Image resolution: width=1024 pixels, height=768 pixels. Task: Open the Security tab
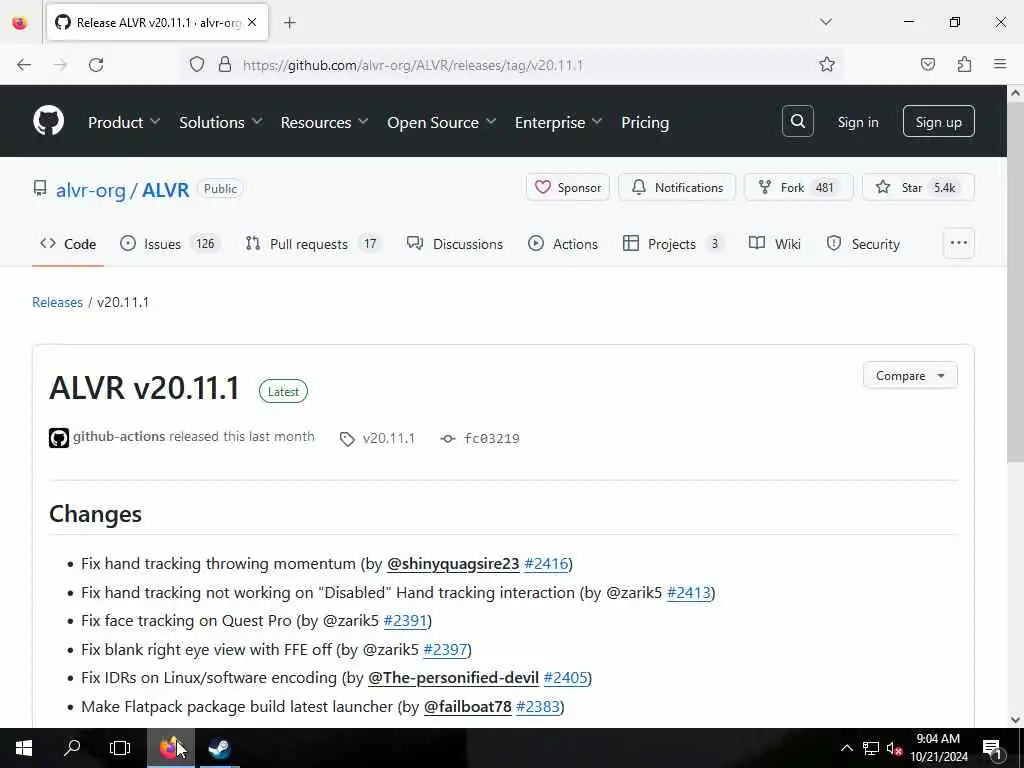coord(863,244)
